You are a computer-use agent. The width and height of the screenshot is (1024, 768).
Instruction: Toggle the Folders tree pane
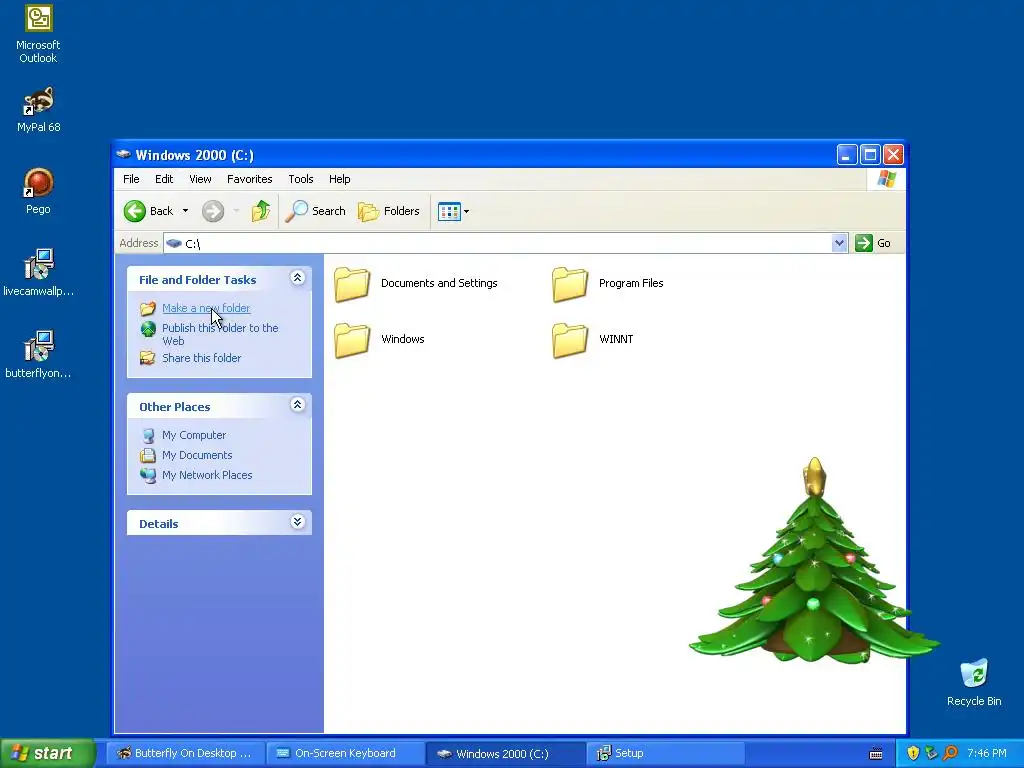pos(389,211)
